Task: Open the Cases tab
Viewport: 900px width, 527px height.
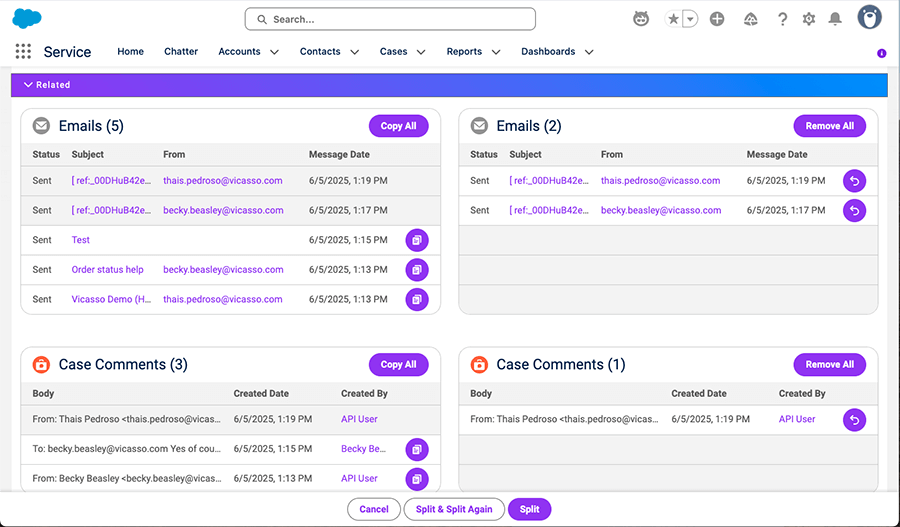Action: (393, 52)
